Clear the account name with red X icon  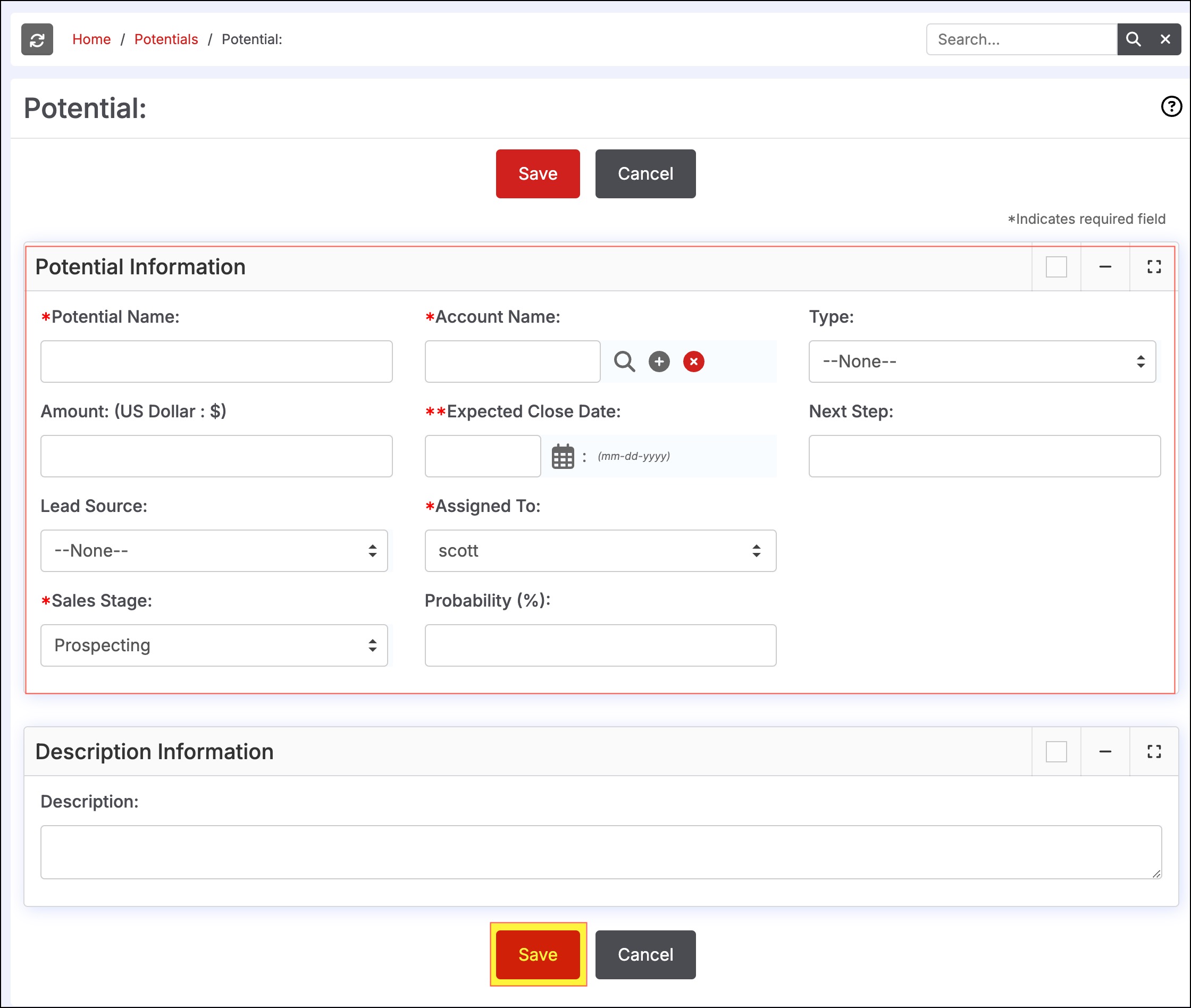694,362
